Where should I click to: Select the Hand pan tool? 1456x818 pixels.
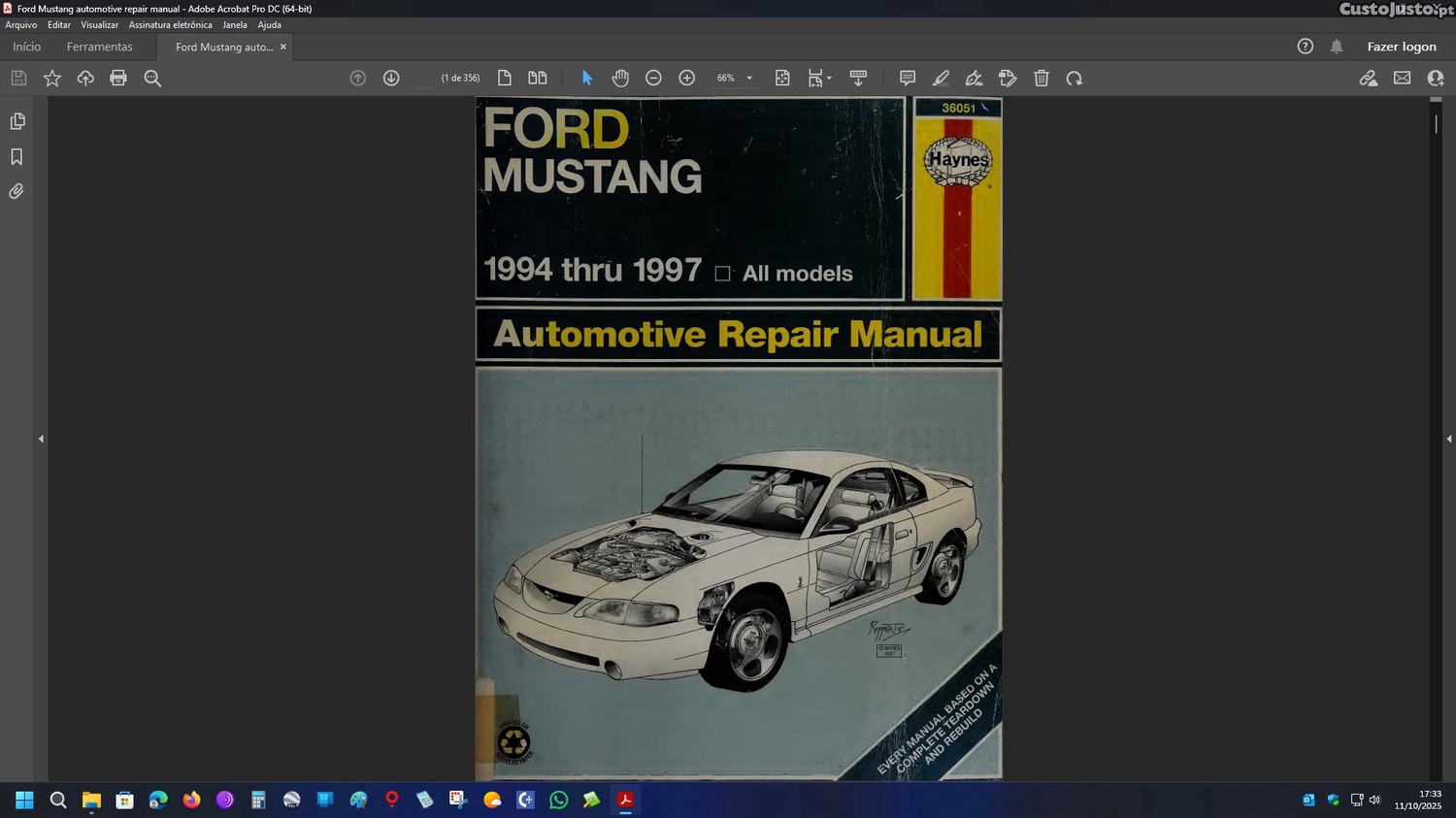tap(620, 79)
